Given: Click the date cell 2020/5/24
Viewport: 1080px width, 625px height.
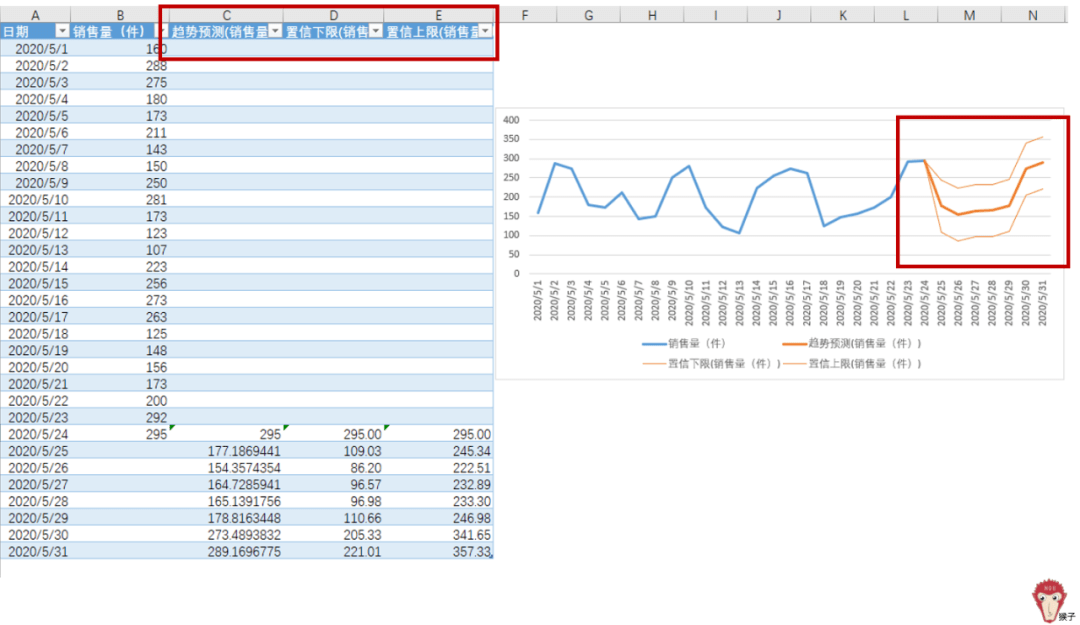Looking at the screenshot, I should tap(38, 434).
